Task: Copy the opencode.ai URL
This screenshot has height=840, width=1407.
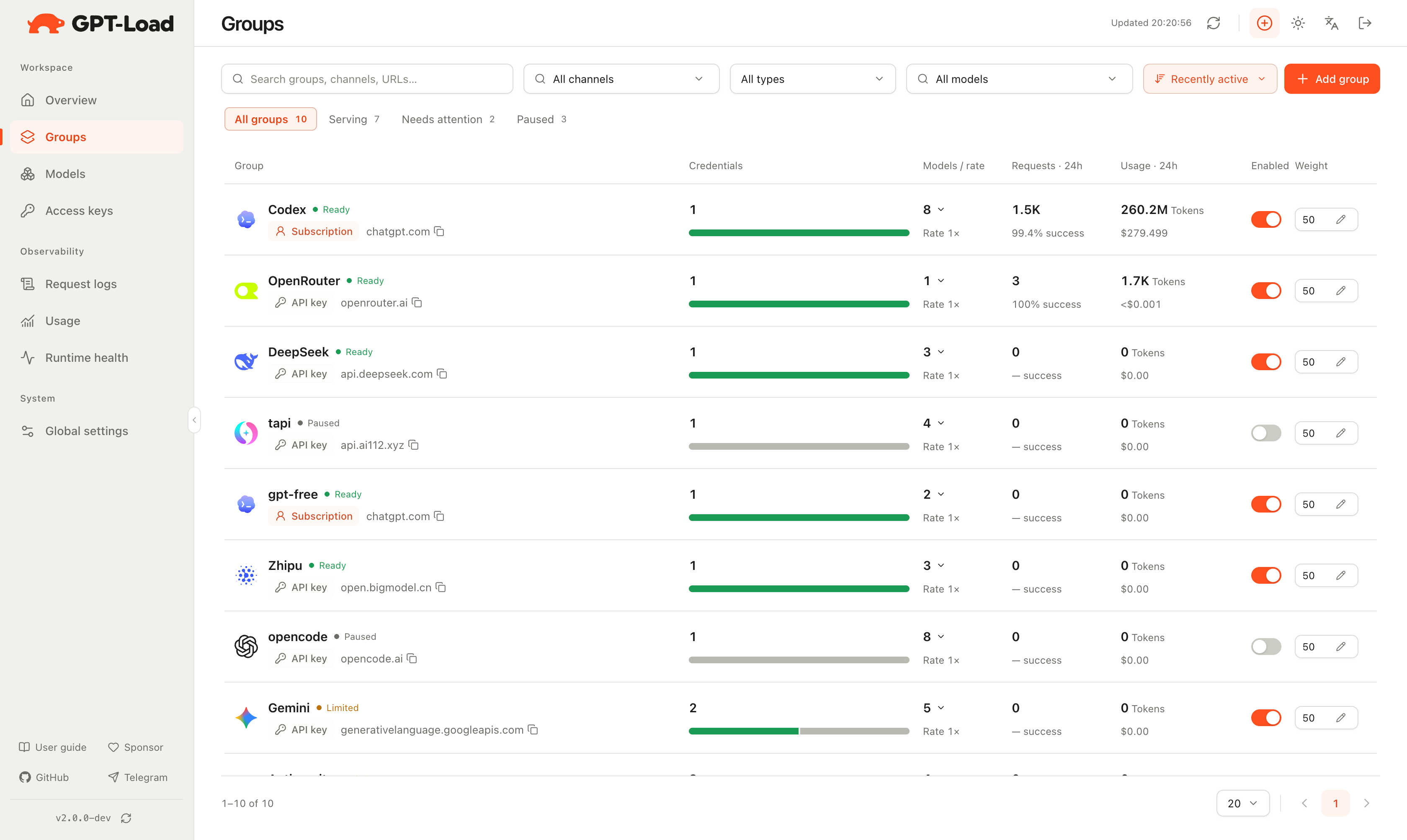Action: [x=412, y=659]
